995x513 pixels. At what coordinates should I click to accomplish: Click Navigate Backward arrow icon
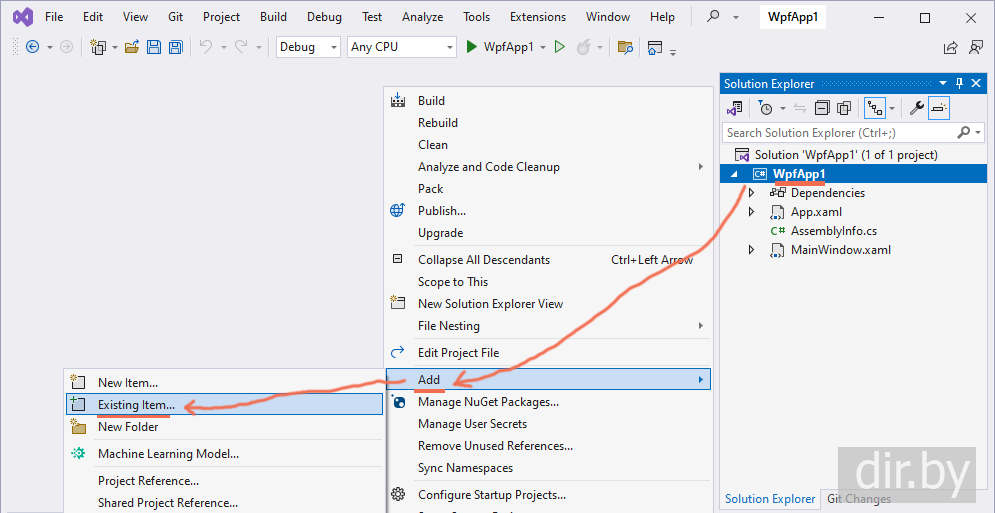tap(32, 47)
